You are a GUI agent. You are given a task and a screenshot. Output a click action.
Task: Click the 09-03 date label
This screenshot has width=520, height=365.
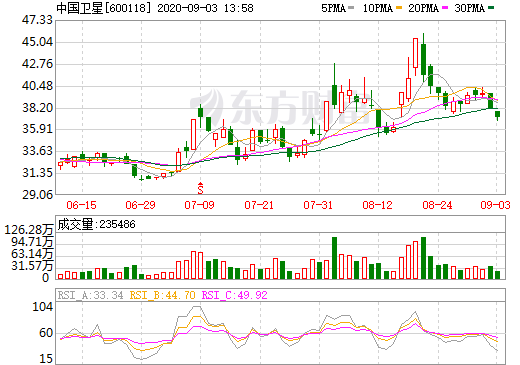click(496, 205)
